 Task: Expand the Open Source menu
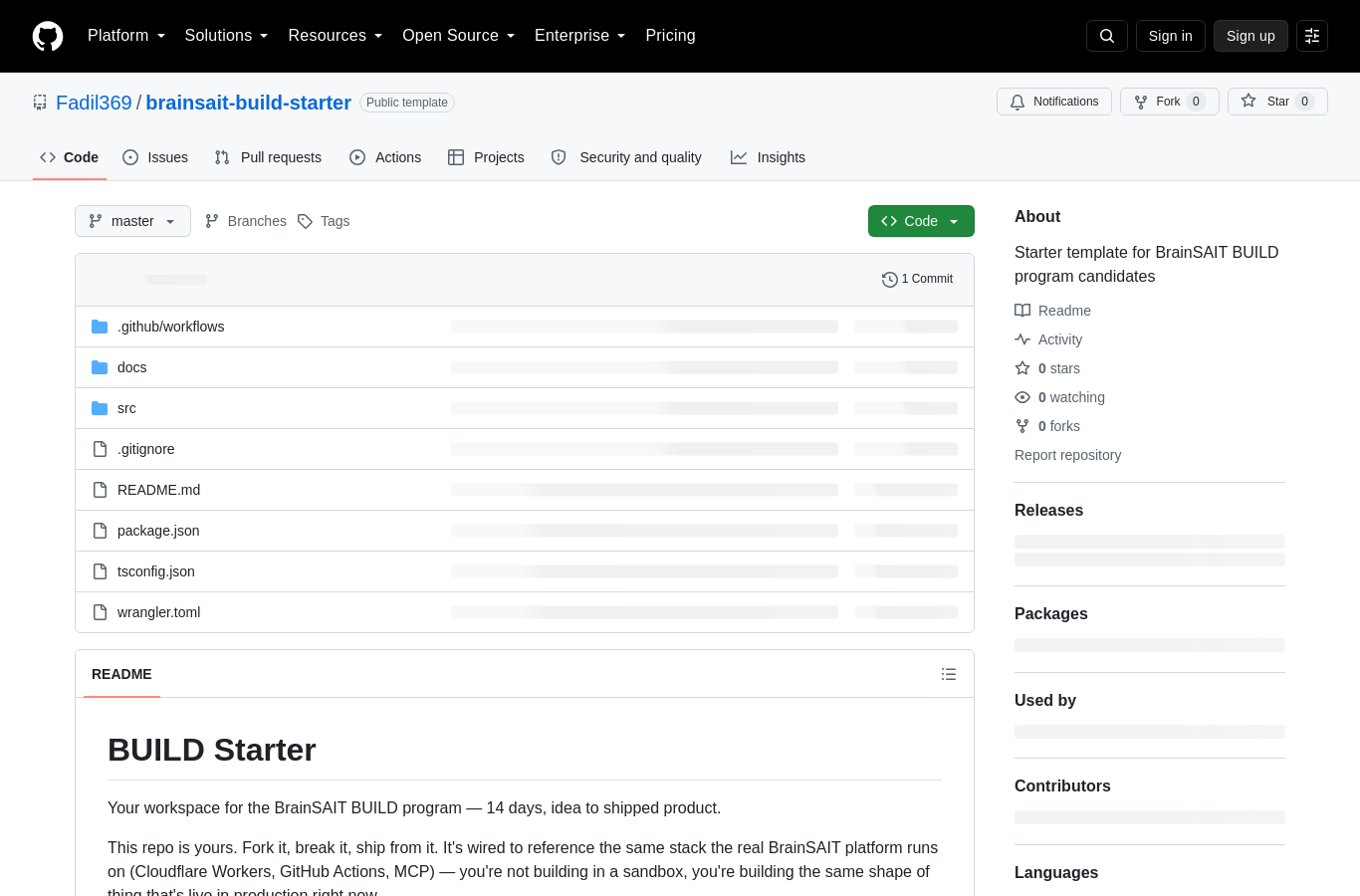click(458, 36)
